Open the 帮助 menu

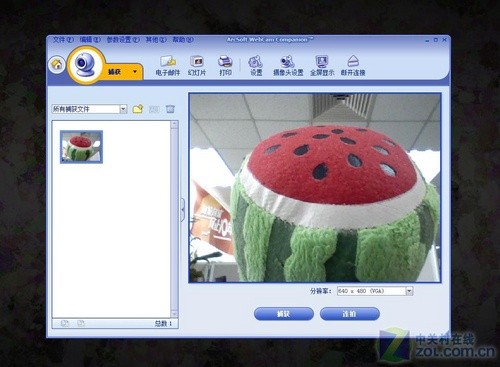(183, 40)
